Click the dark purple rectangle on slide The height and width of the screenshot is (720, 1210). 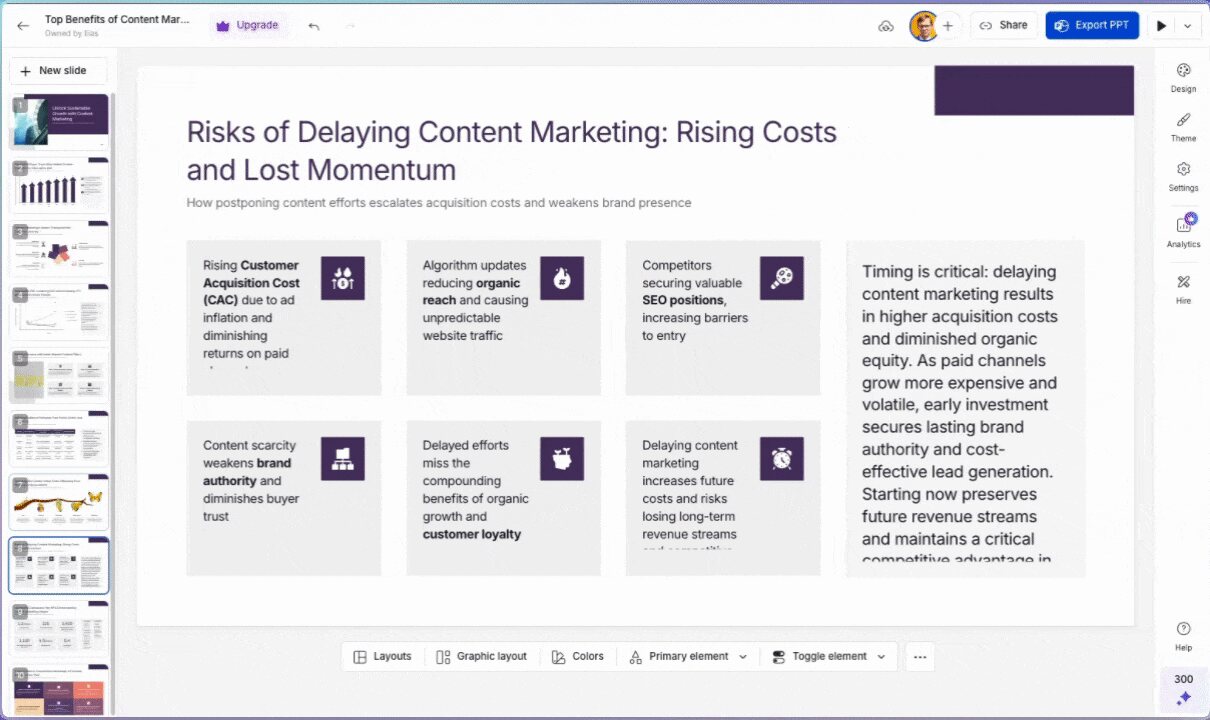(1033, 91)
